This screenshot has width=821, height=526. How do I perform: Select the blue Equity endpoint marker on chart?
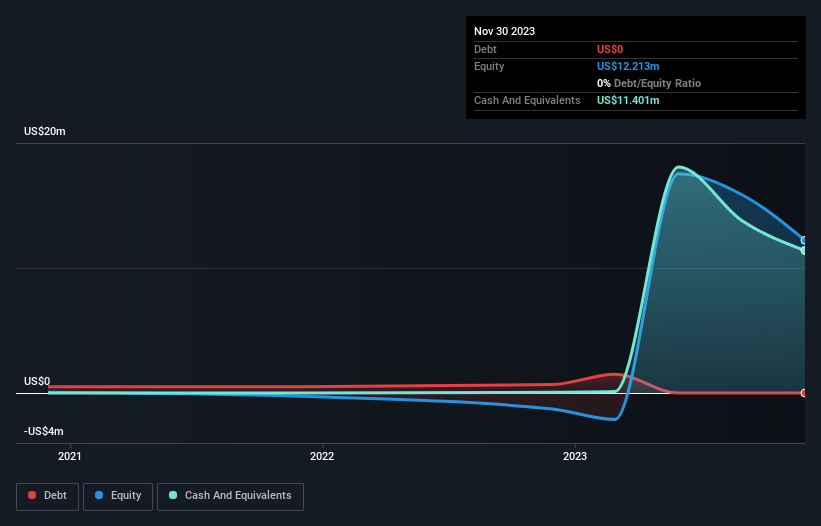click(804, 240)
